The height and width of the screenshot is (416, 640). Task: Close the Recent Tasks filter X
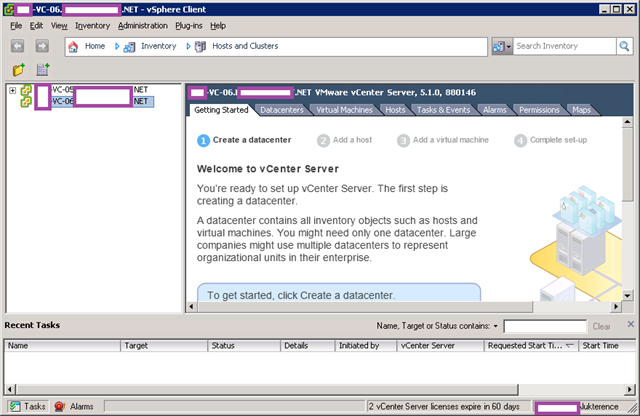pos(631,324)
